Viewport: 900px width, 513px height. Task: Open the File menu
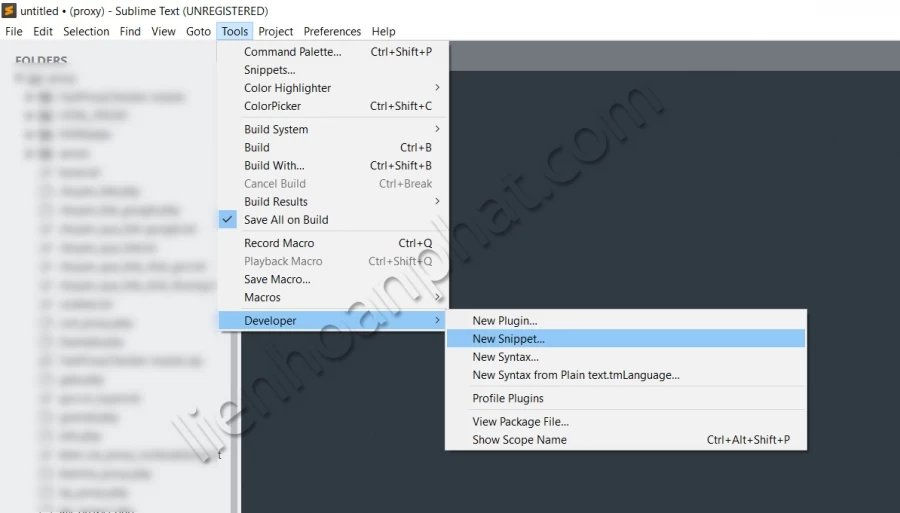pyautogui.click(x=14, y=32)
